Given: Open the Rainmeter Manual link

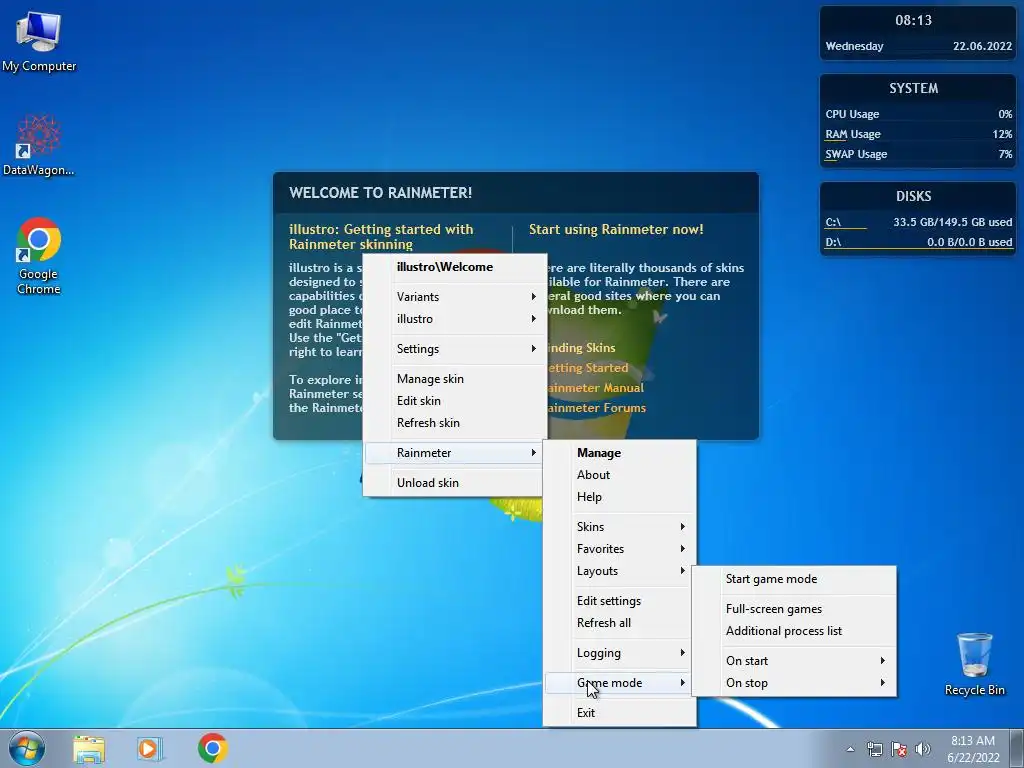Looking at the screenshot, I should (595, 388).
